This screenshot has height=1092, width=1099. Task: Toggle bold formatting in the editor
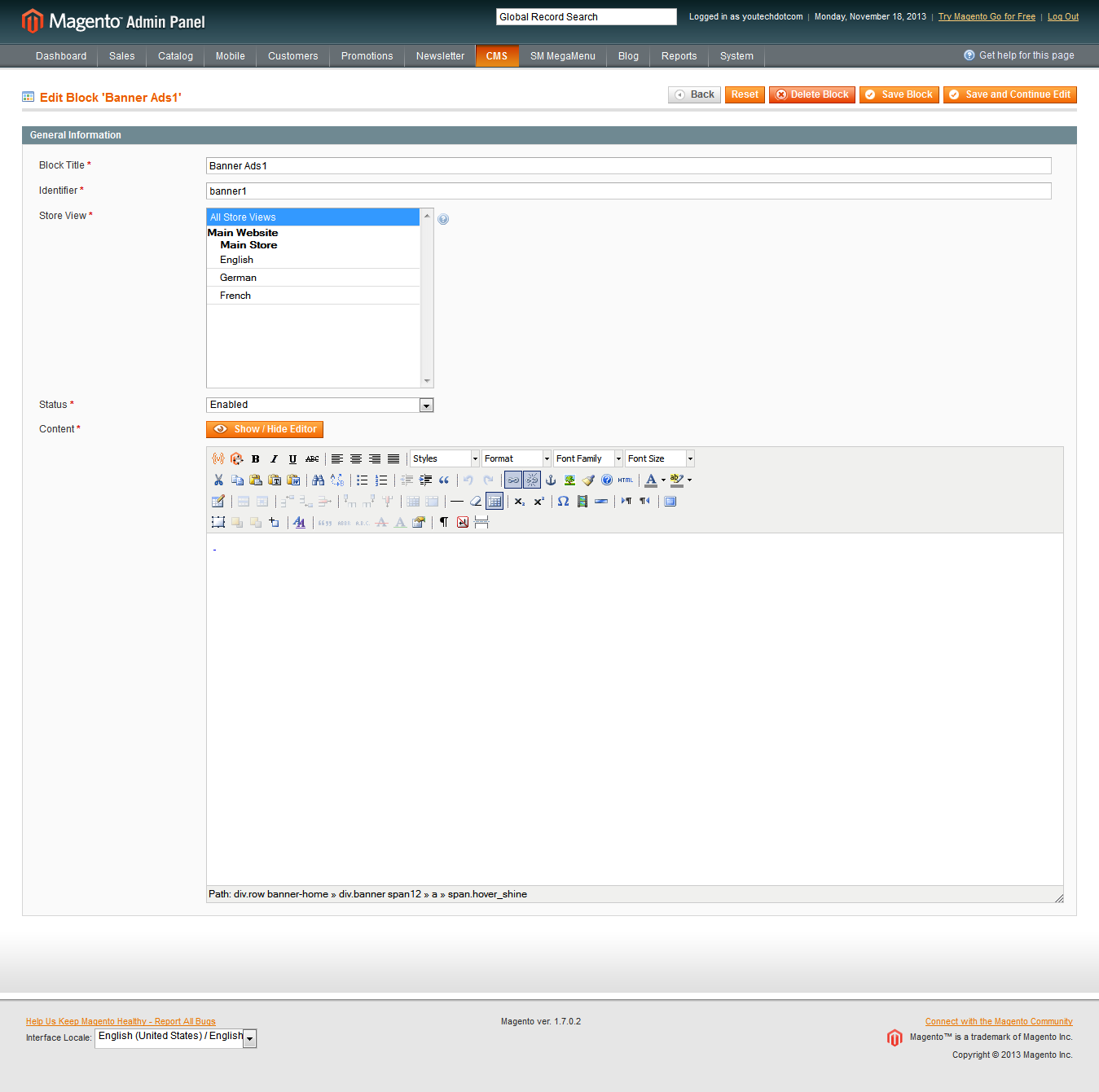point(256,458)
